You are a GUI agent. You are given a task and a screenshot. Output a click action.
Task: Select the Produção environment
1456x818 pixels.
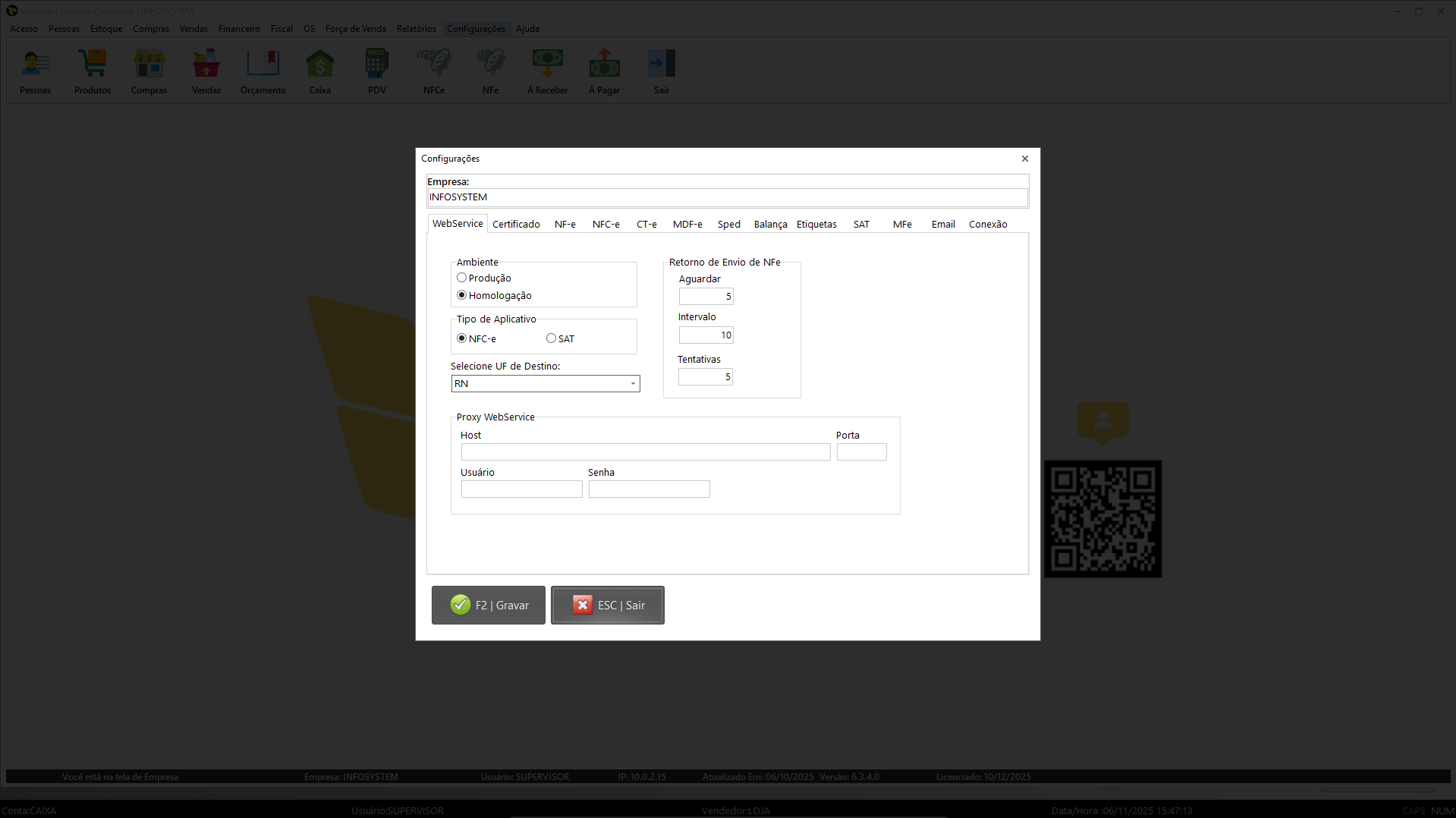(x=461, y=278)
